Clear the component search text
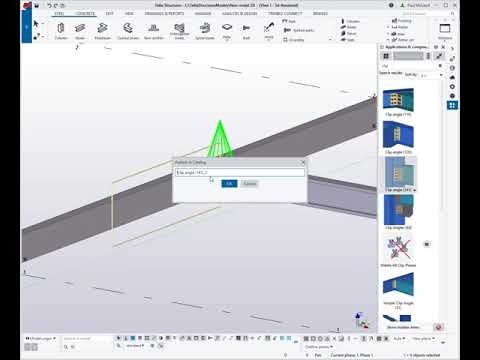 [x=440, y=66]
